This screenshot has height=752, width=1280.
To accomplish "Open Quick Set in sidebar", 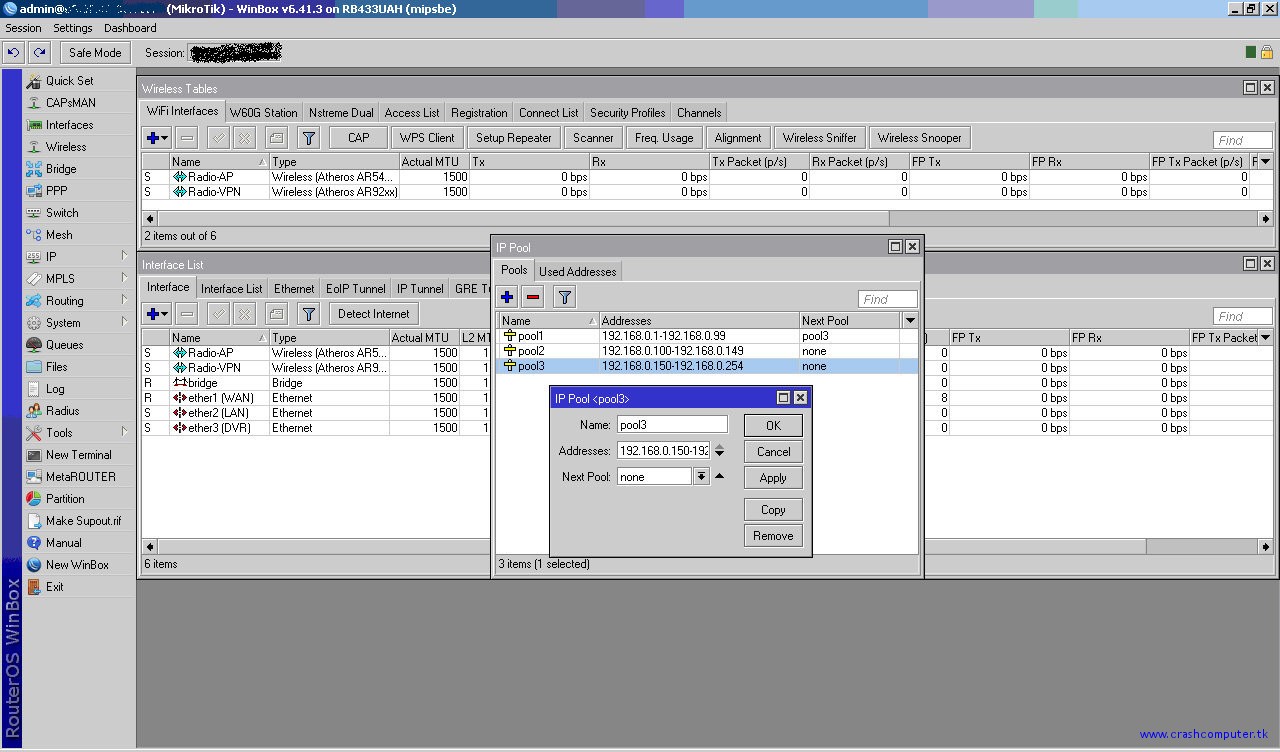I will coord(79,80).
